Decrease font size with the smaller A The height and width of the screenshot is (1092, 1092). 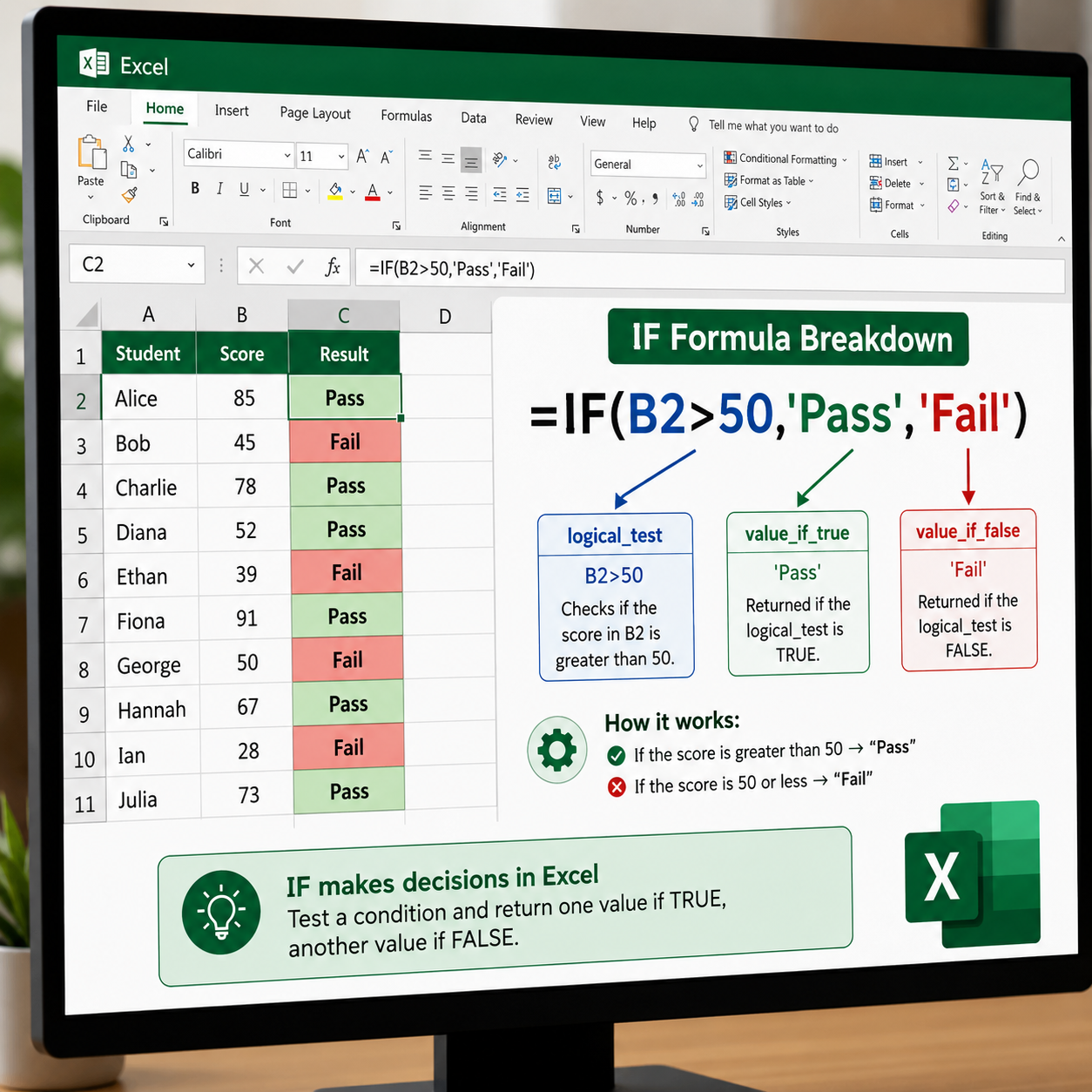pyautogui.click(x=388, y=158)
